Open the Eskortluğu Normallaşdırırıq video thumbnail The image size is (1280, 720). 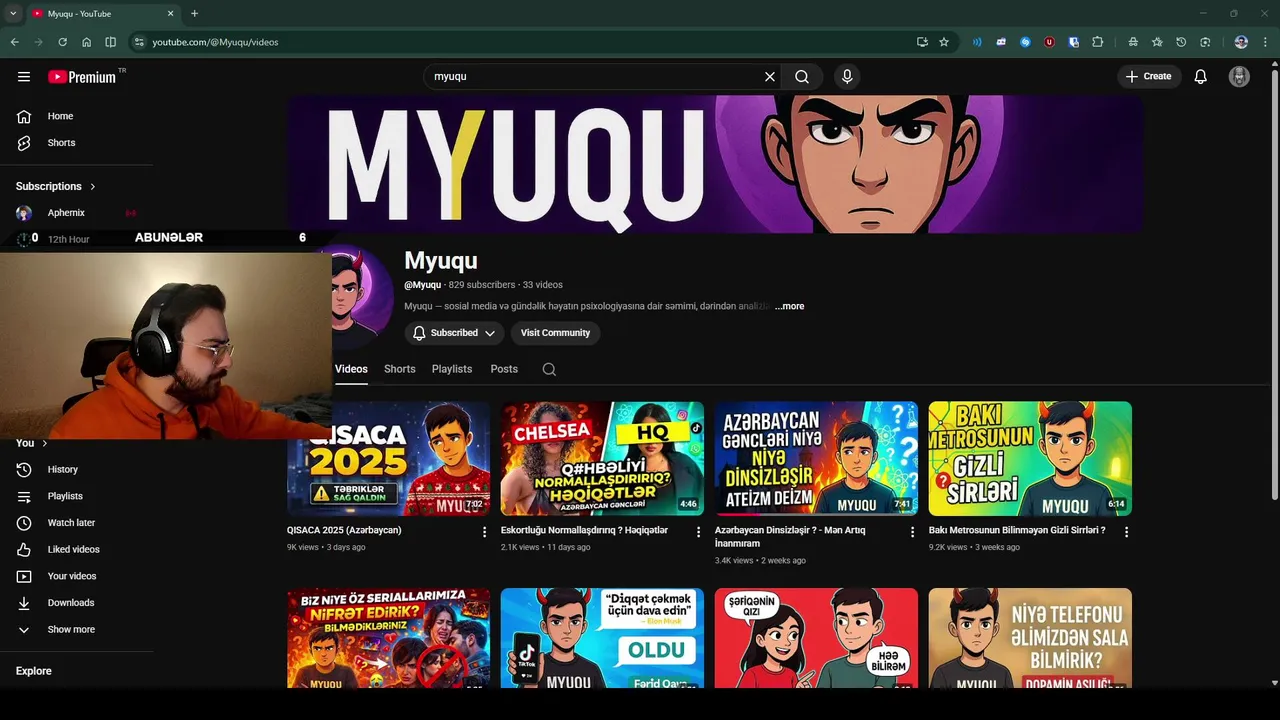point(602,459)
